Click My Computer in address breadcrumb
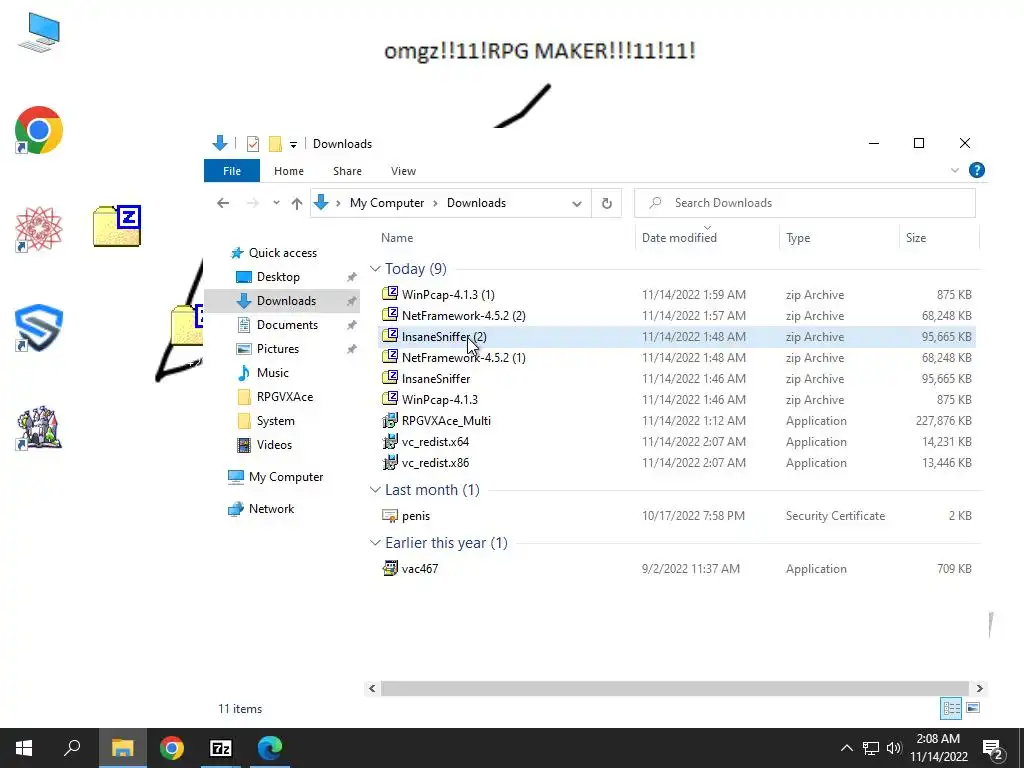The height and width of the screenshot is (768, 1024). coord(387,203)
